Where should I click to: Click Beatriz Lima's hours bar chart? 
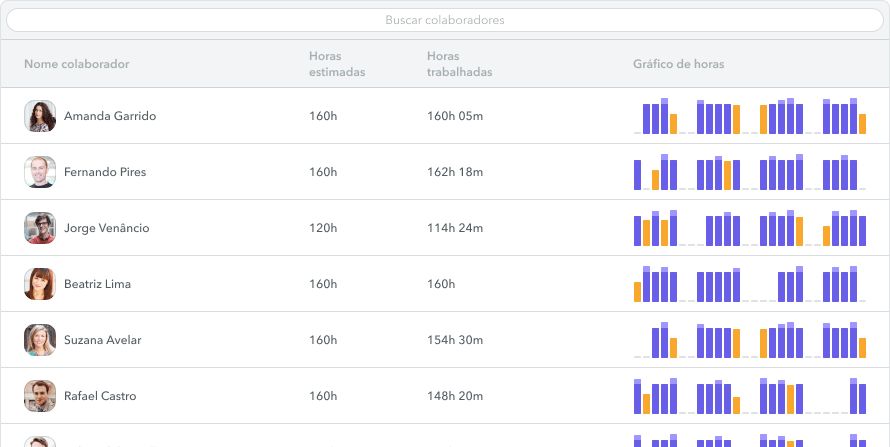(750, 284)
